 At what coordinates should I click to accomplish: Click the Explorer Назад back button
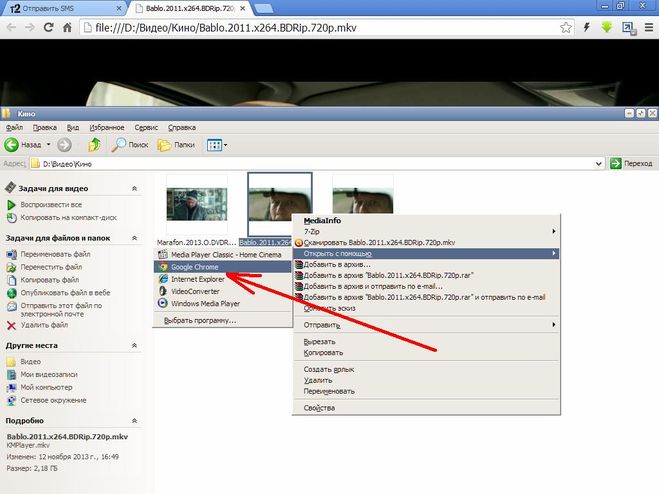tap(23, 145)
